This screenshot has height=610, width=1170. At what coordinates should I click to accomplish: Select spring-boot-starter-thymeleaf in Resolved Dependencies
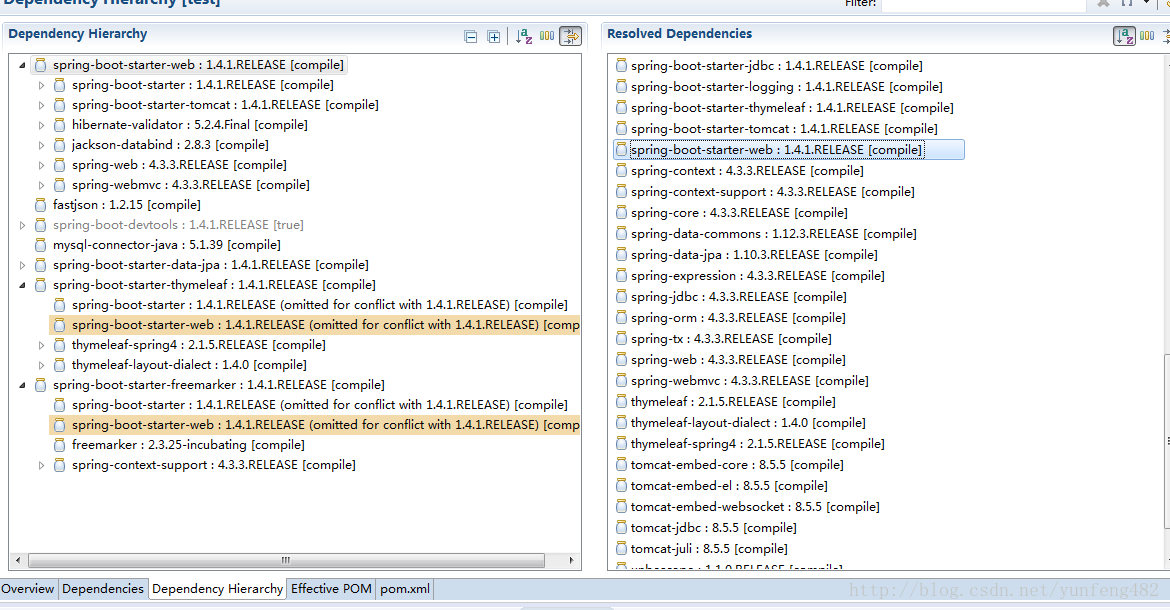coord(792,107)
